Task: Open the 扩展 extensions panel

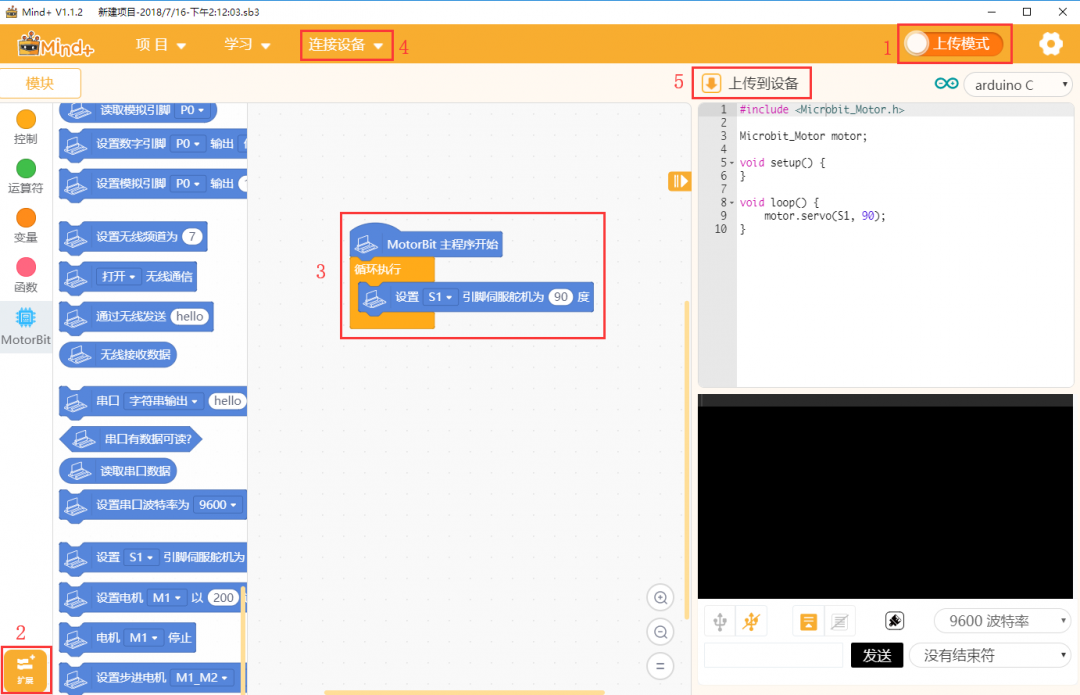Action: tap(25, 668)
